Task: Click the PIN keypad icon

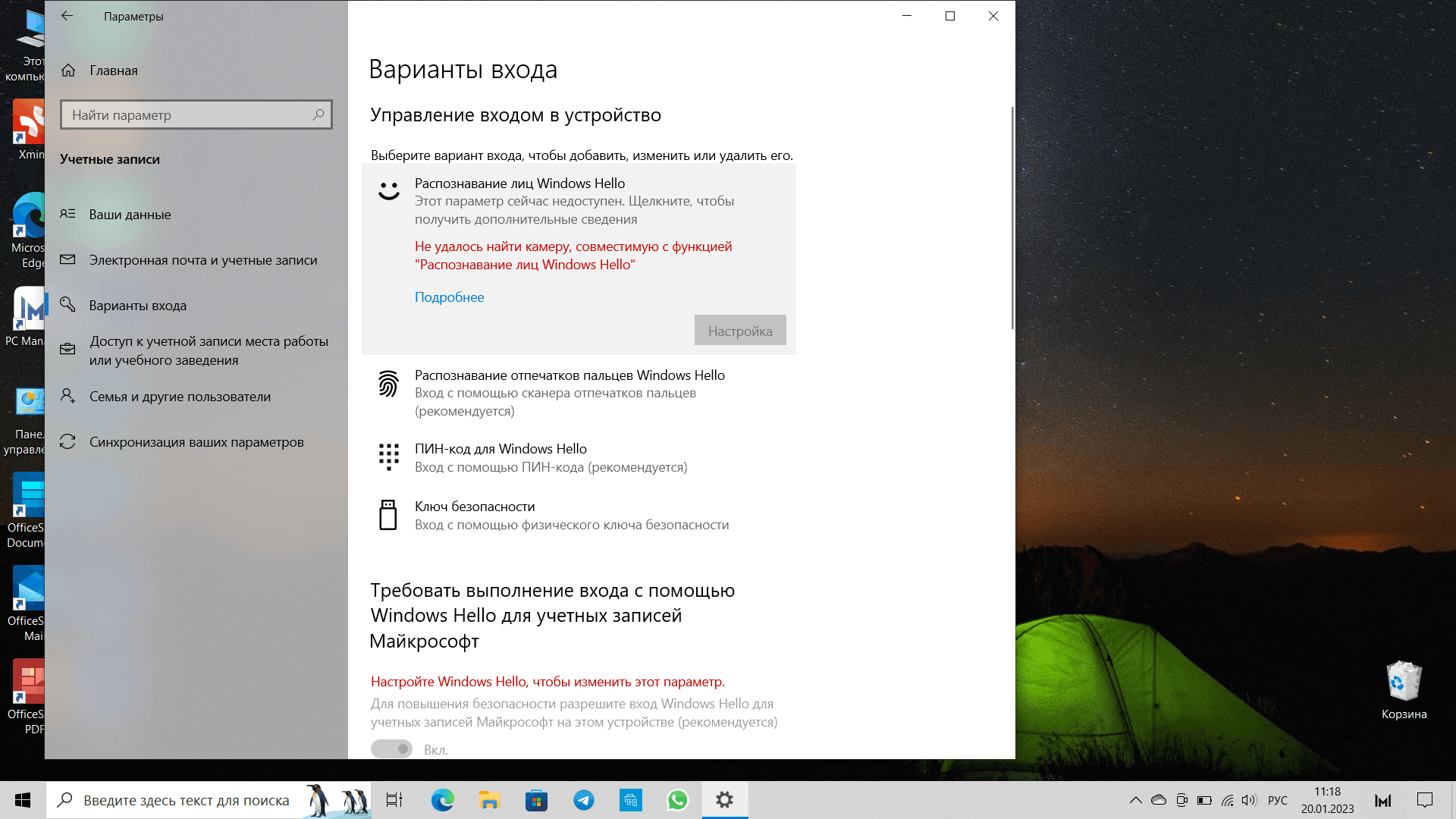Action: pyautogui.click(x=388, y=457)
